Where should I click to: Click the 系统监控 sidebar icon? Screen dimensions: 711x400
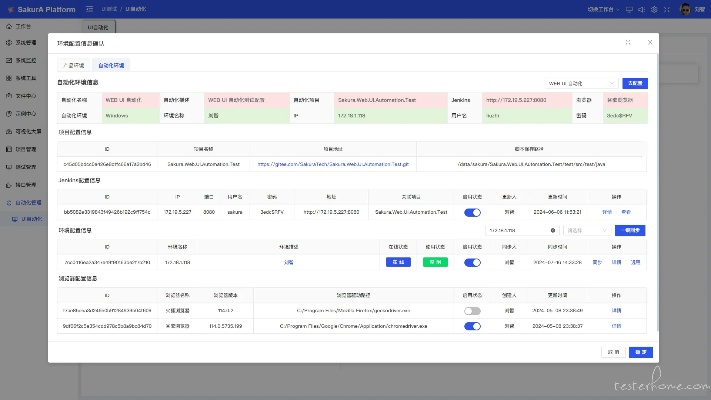tap(9, 59)
